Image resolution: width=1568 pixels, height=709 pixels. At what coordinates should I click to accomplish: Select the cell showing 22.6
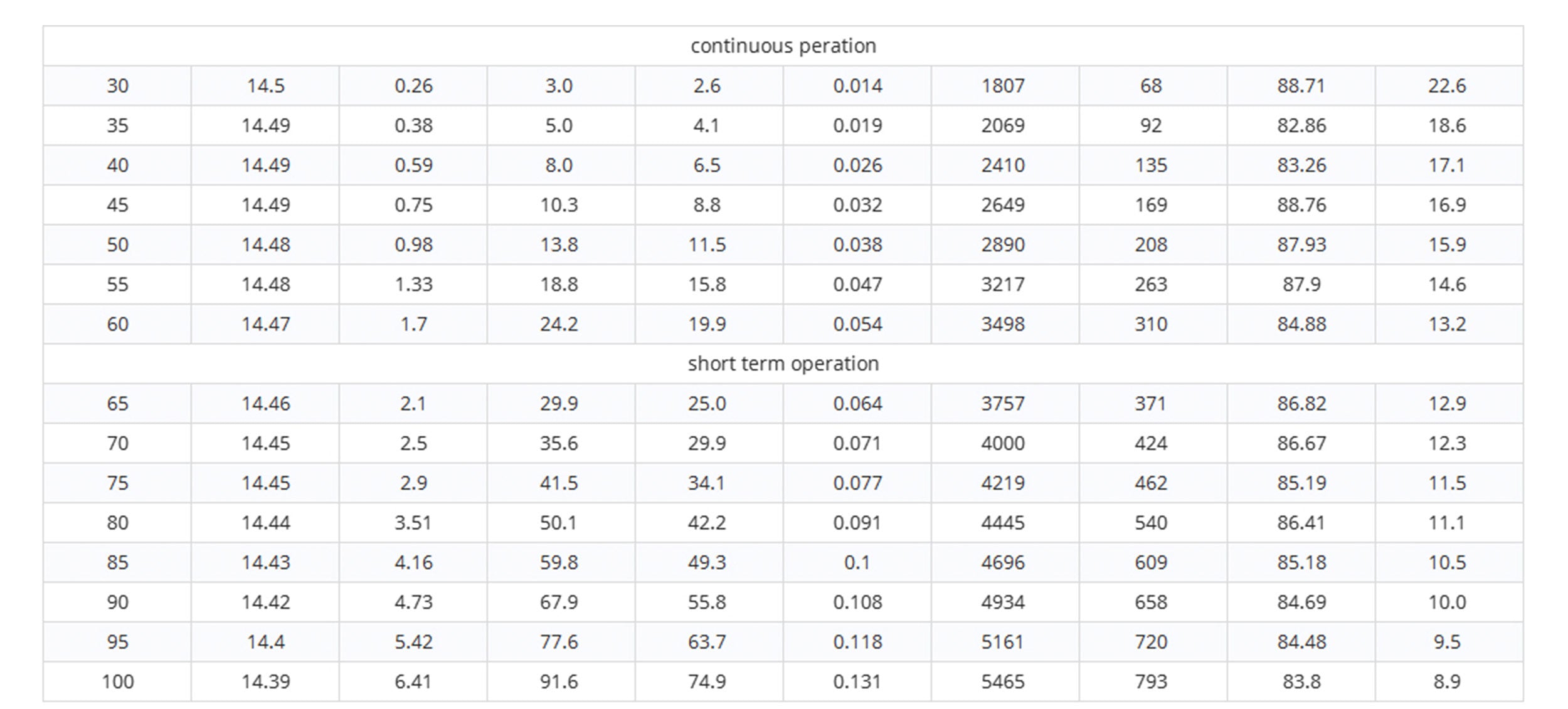pyautogui.click(x=1447, y=85)
